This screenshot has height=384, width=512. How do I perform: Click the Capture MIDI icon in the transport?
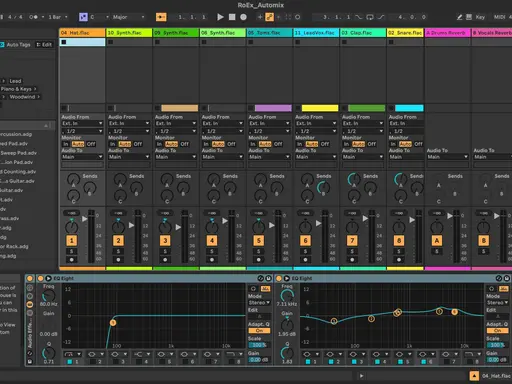point(288,17)
